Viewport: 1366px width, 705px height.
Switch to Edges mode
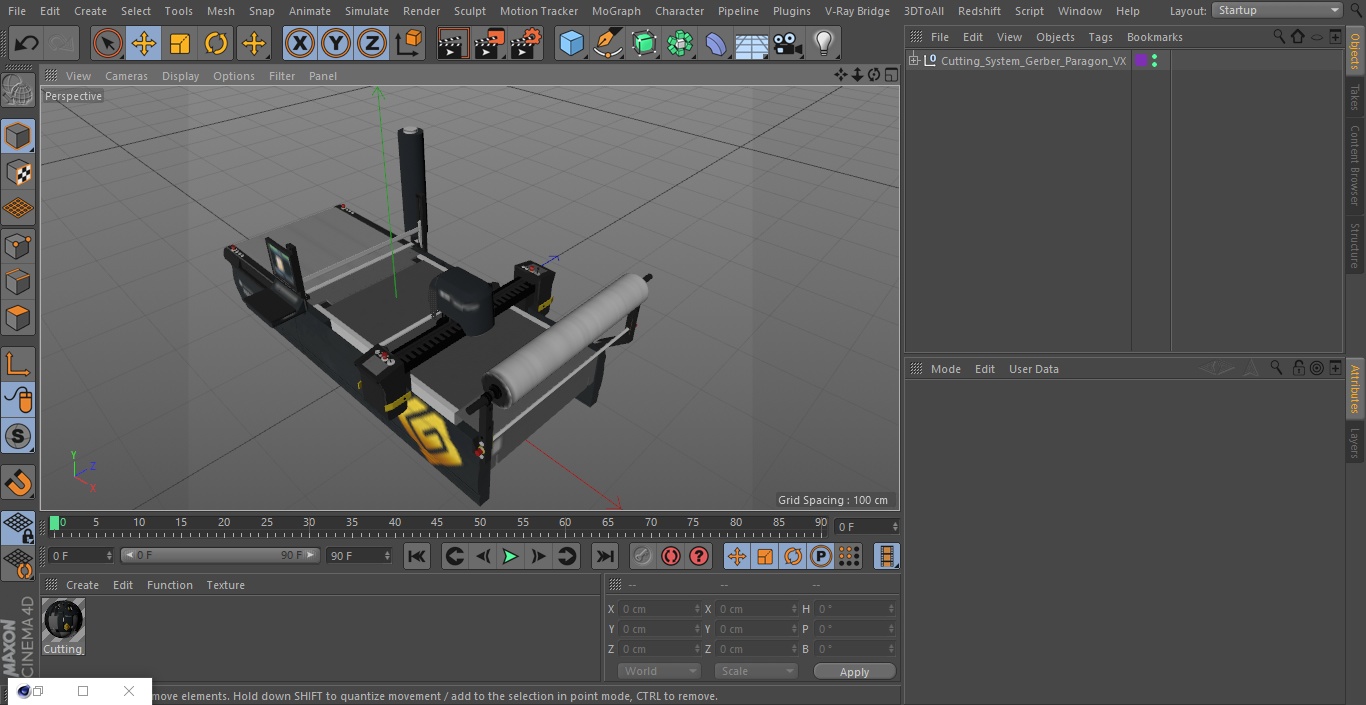[18, 282]
